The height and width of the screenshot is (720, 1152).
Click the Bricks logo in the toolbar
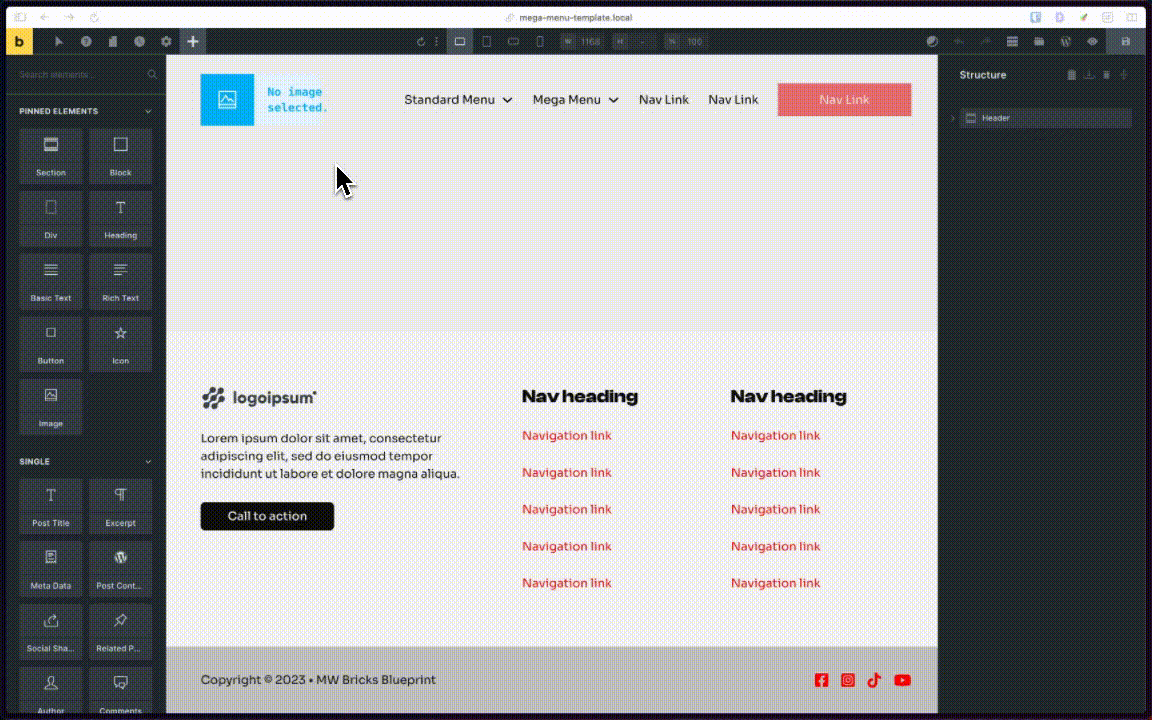(x=19, y=41)
